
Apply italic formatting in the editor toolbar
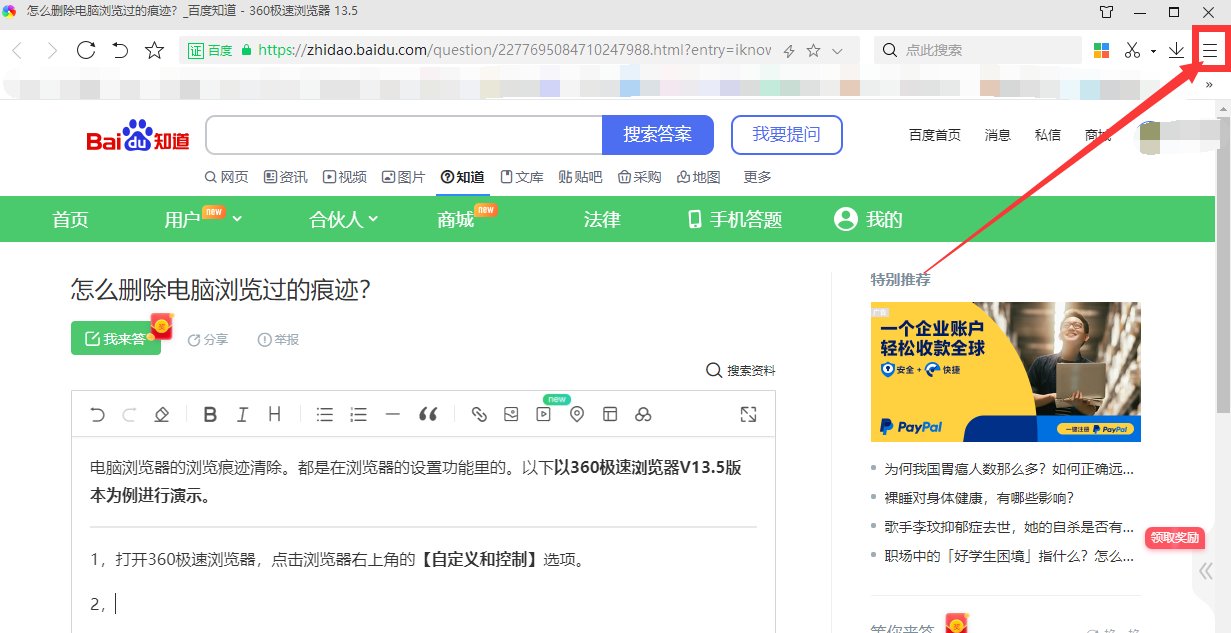240,413
